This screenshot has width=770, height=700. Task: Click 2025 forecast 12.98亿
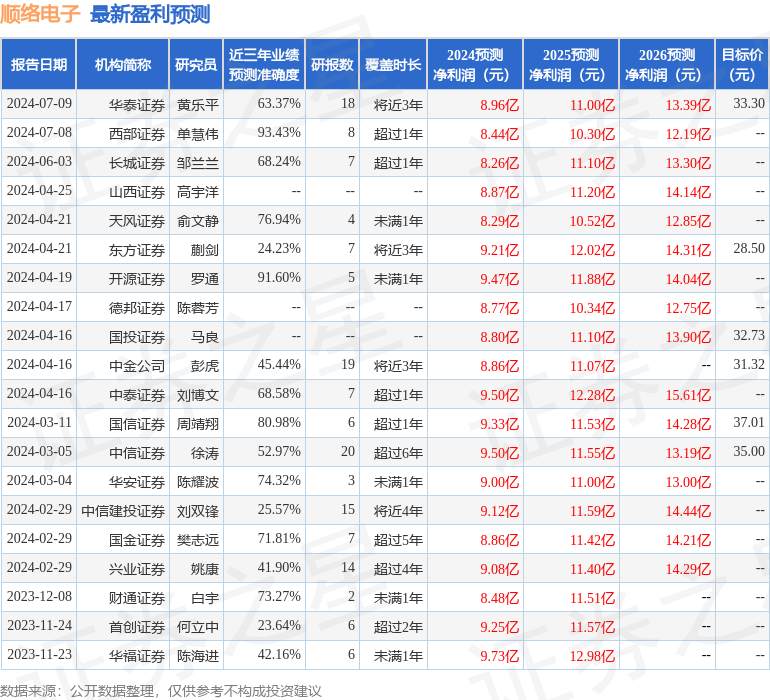coord(592,655)
